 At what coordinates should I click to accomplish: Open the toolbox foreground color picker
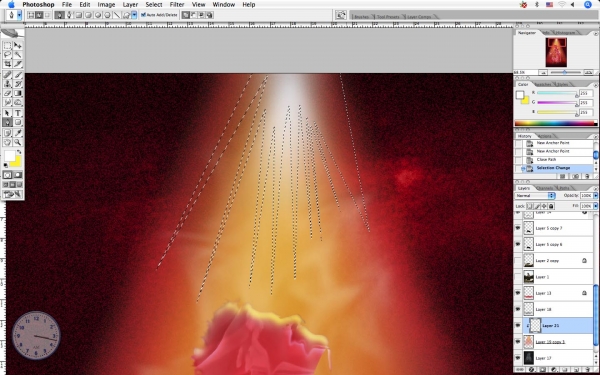point(9,156)
